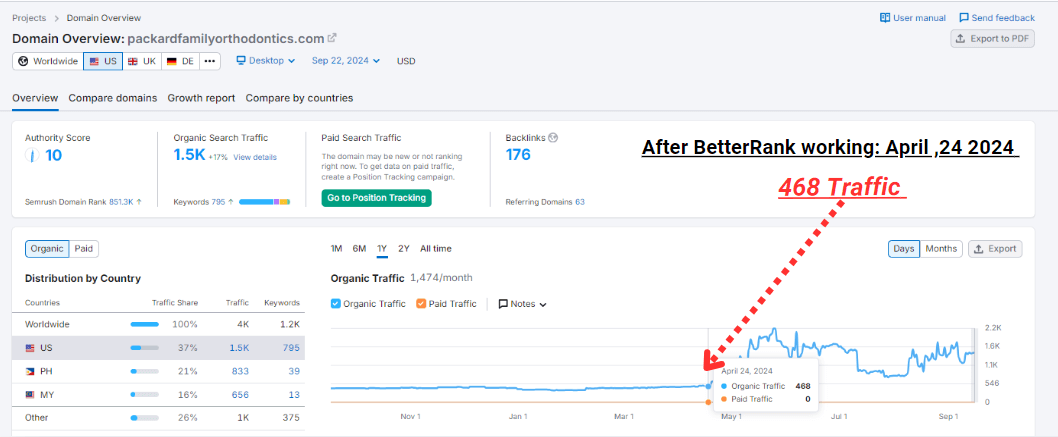Select the 1Y time range

point(382,249)
